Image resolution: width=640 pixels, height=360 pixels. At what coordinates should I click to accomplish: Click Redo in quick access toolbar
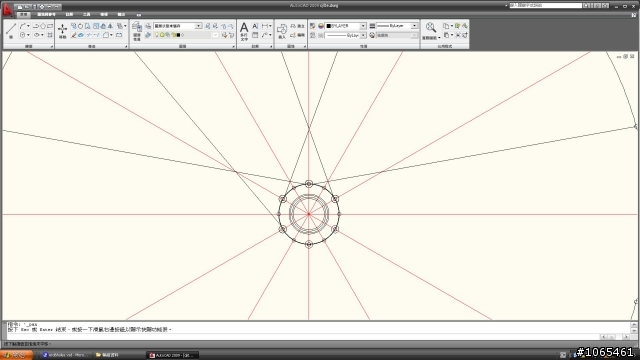56,7
